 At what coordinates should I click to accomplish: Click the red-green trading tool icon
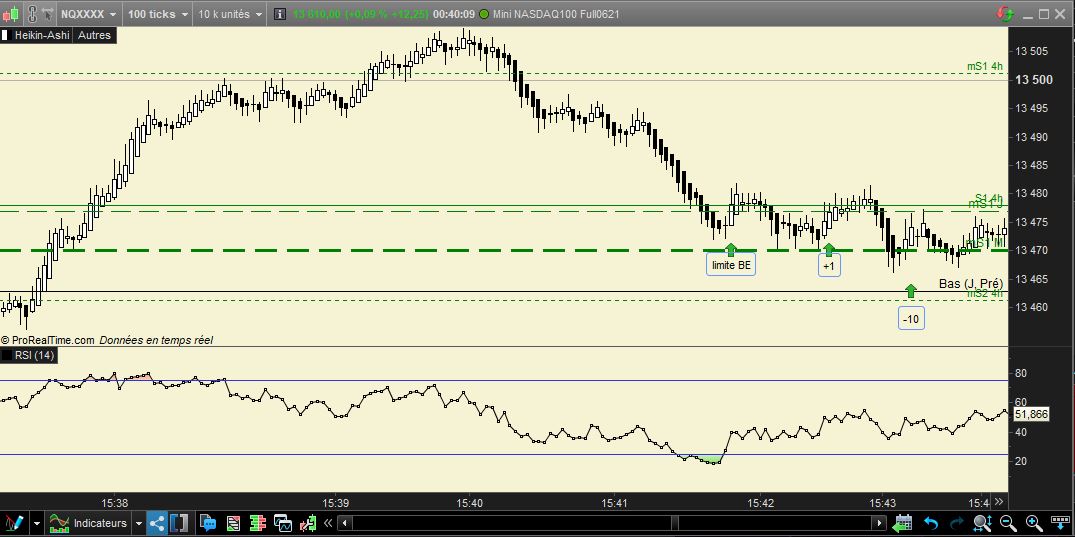click(x=309, y=524)
